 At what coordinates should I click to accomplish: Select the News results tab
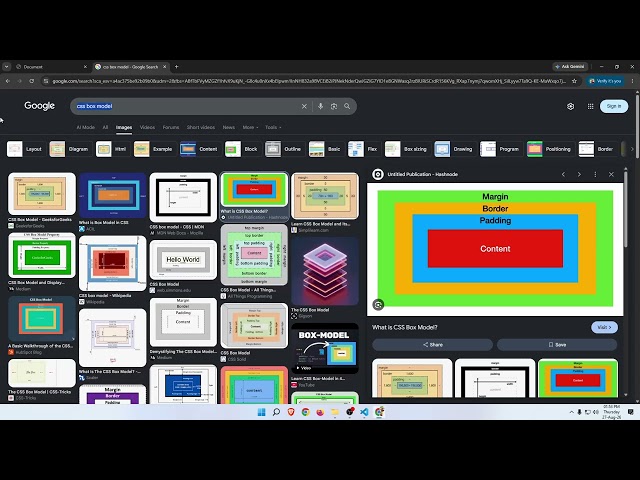pos(229,127)
